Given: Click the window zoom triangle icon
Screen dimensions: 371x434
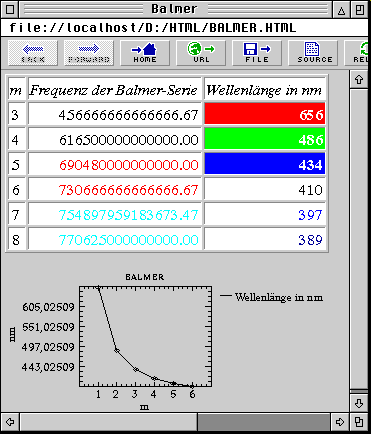Looking at the screenshot, I should [341, 10].
